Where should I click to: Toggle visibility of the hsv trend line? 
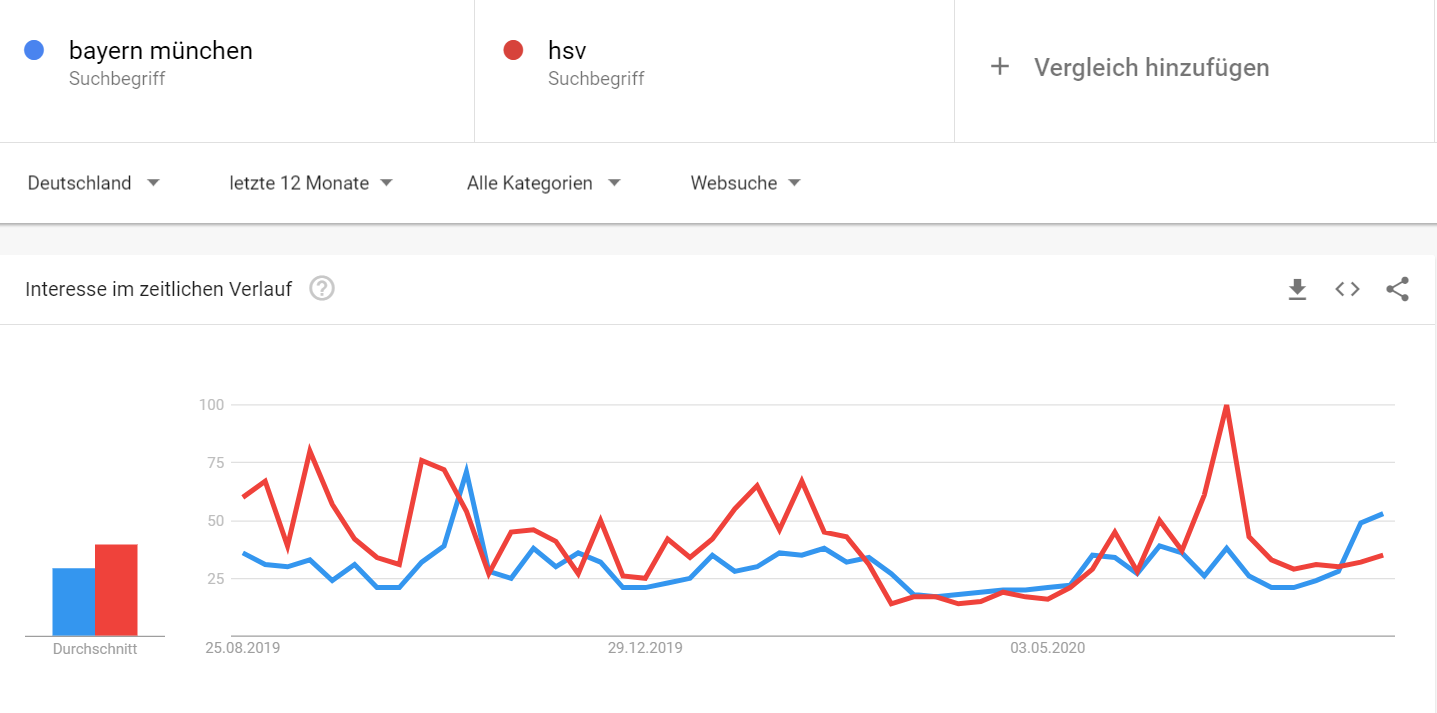(x=513, y=50)
